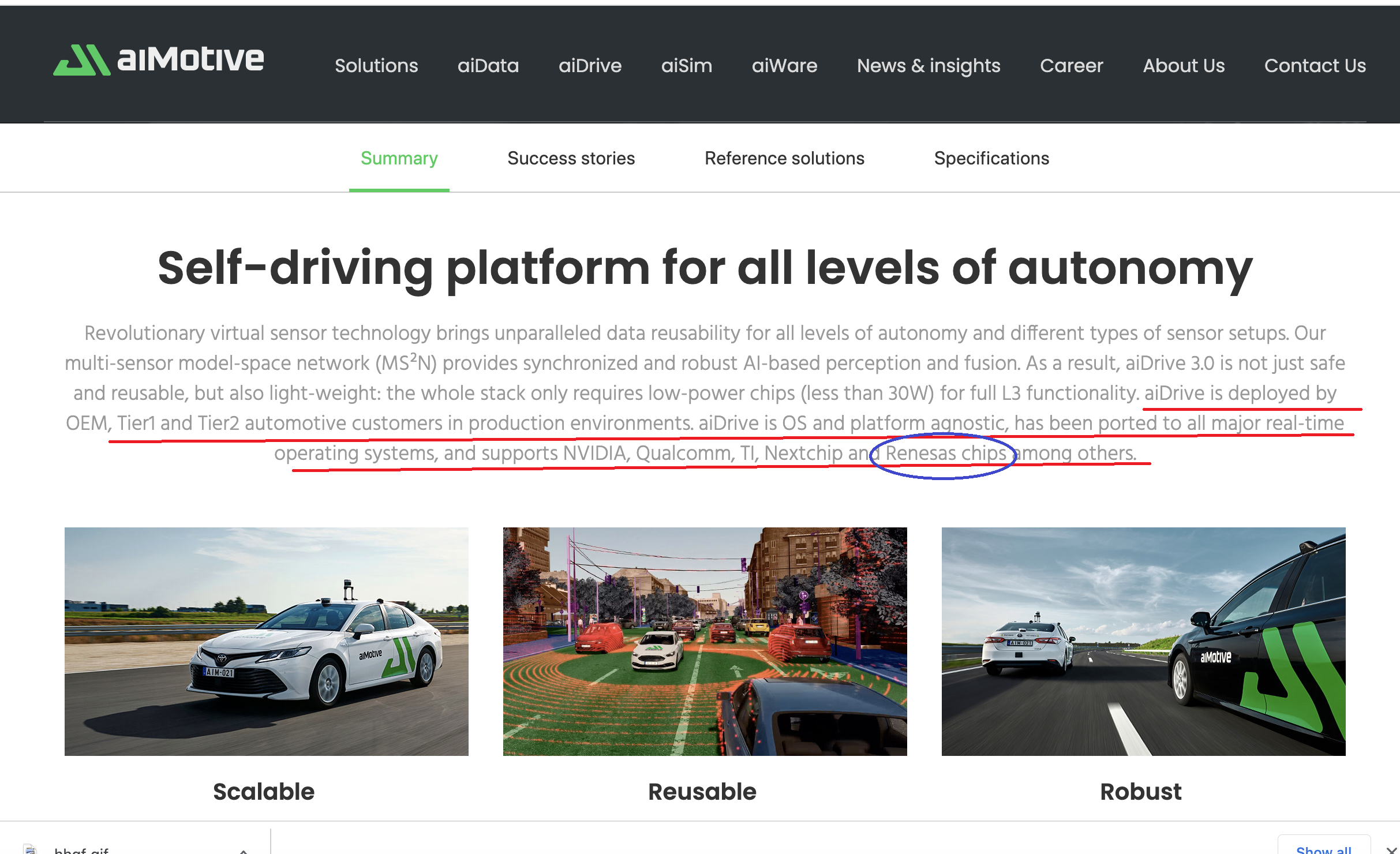Select the Summary tab
This screenshot has height=854, width=1400.
pyautogui.click(x=399, y=158)
